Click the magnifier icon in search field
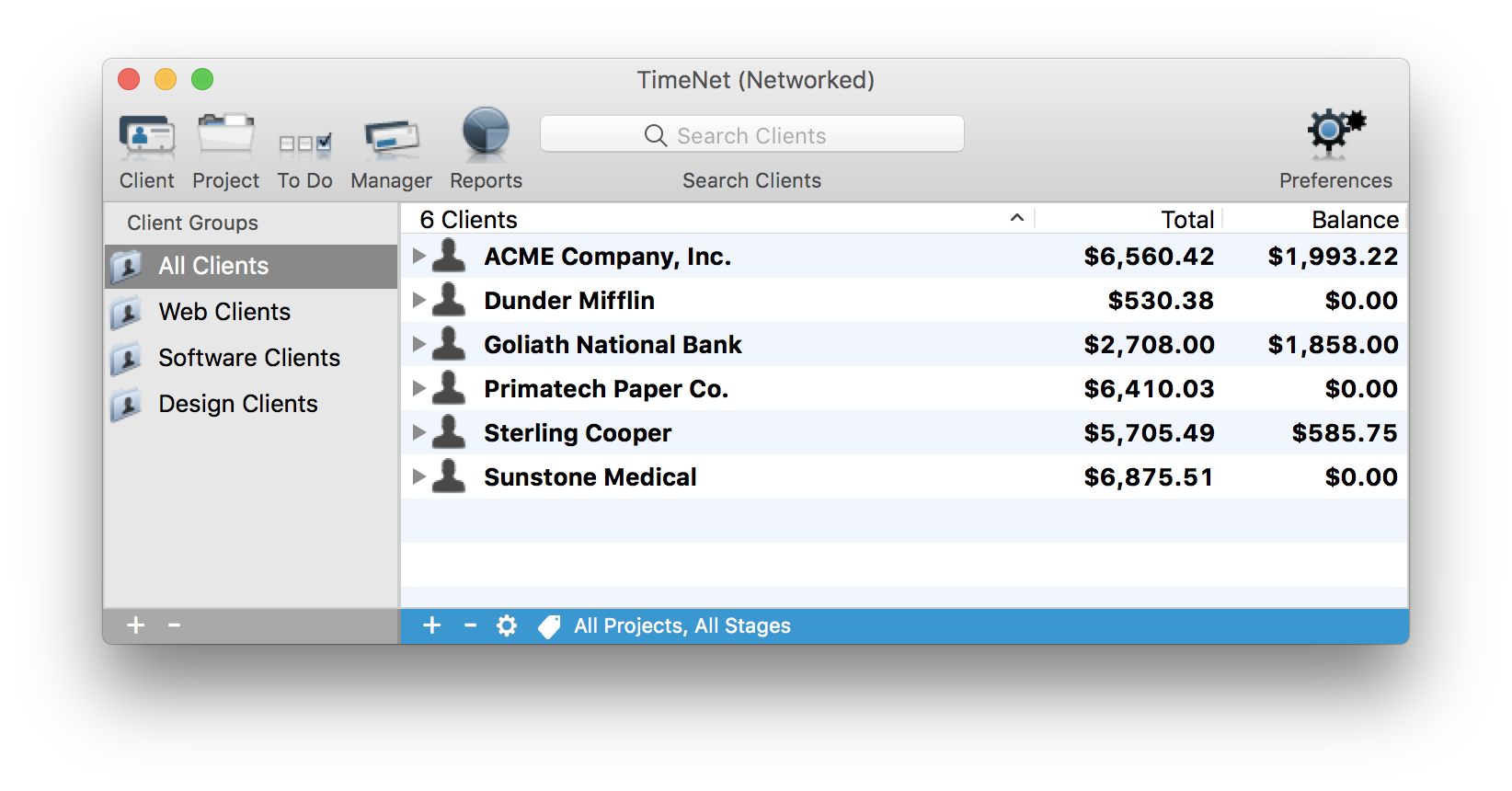Image resolution: width=1512 pixels, height=791 pixels. coord(656,135)
